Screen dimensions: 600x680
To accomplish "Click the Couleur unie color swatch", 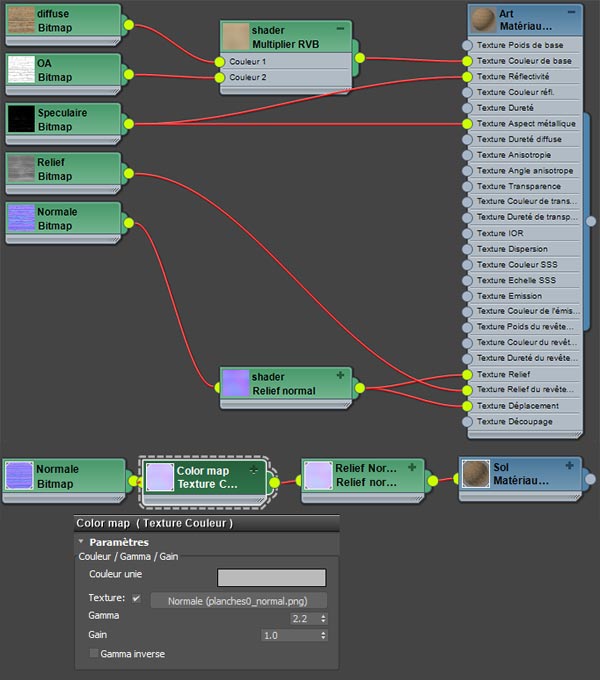I will click(272, 577).
